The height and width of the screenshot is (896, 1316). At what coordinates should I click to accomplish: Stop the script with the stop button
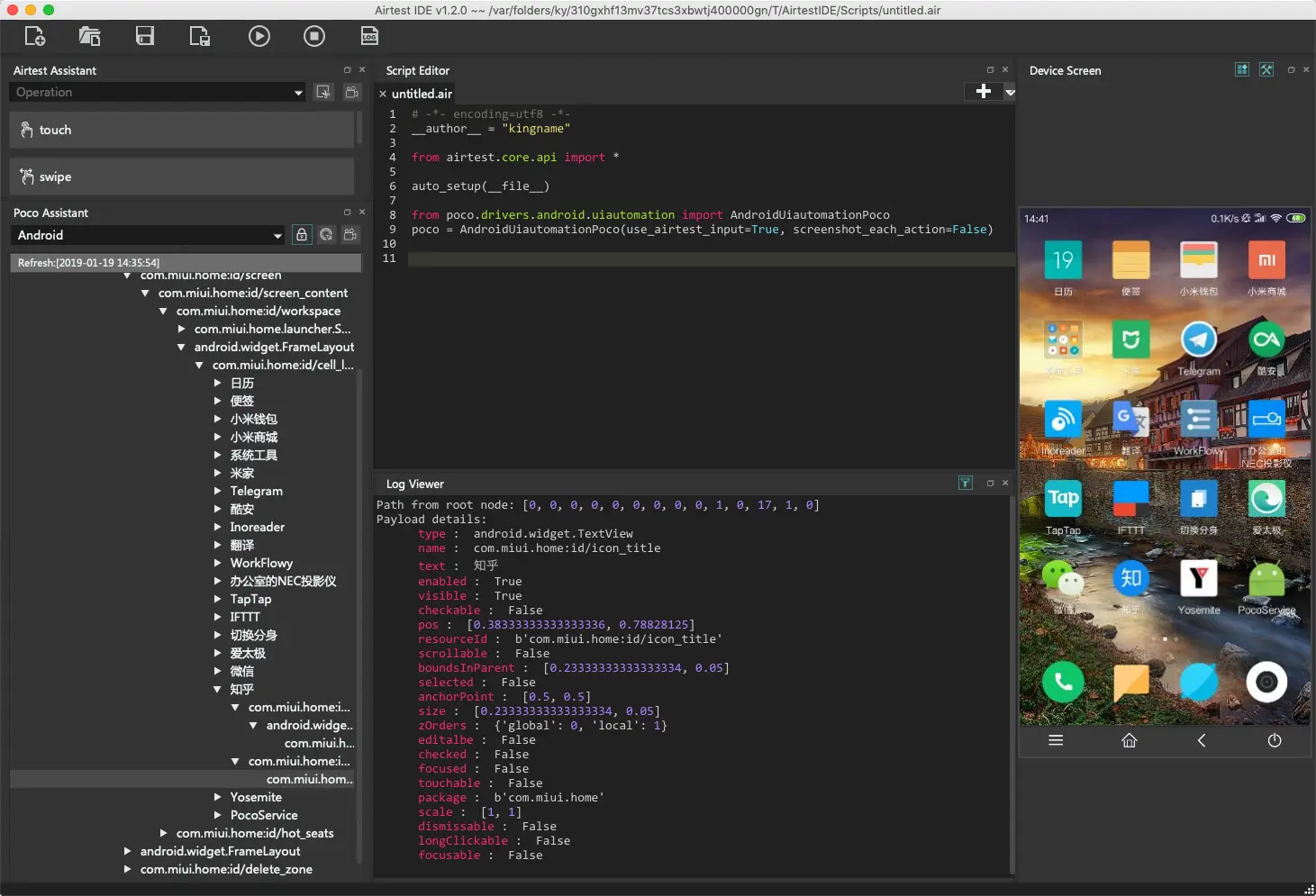(x=313, y=36)
